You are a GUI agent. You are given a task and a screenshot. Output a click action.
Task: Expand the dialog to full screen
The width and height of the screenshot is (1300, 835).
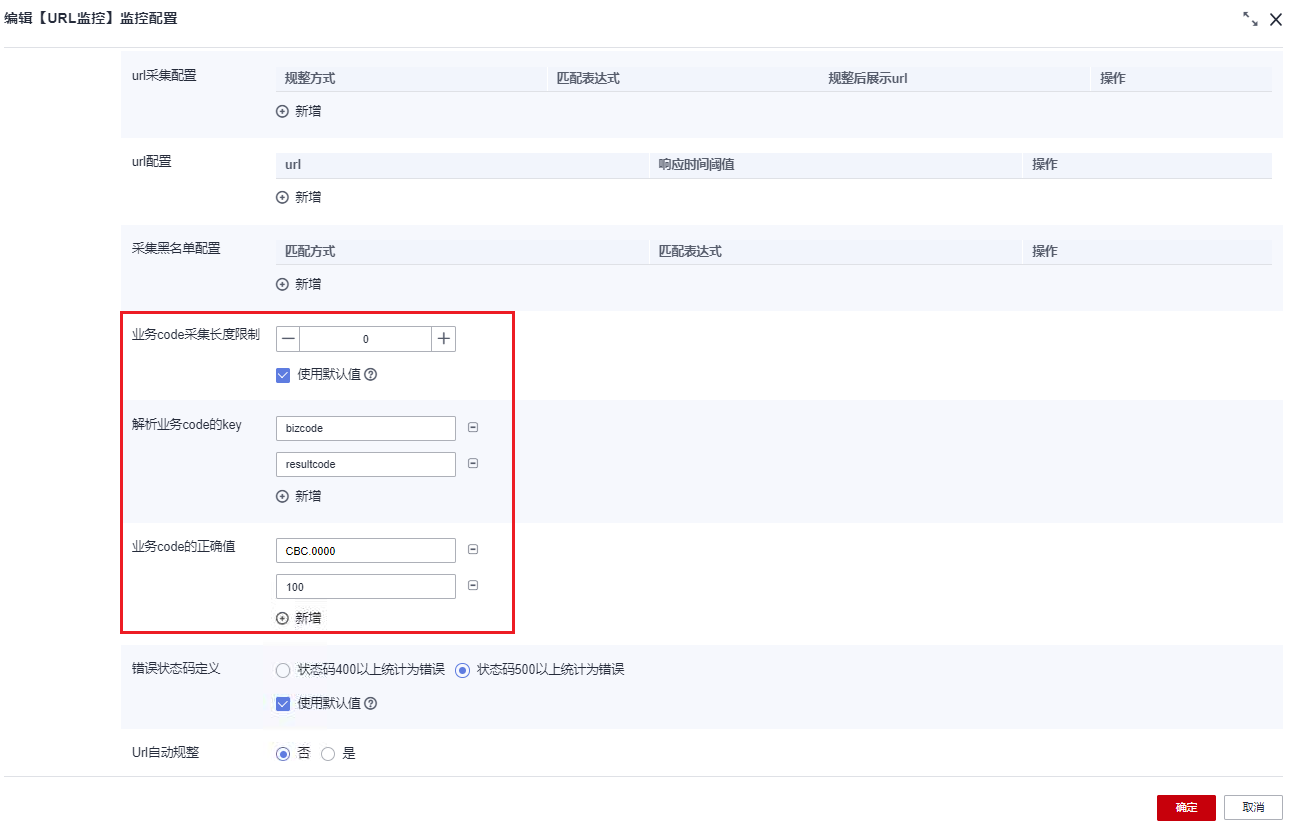(1250, 19)
